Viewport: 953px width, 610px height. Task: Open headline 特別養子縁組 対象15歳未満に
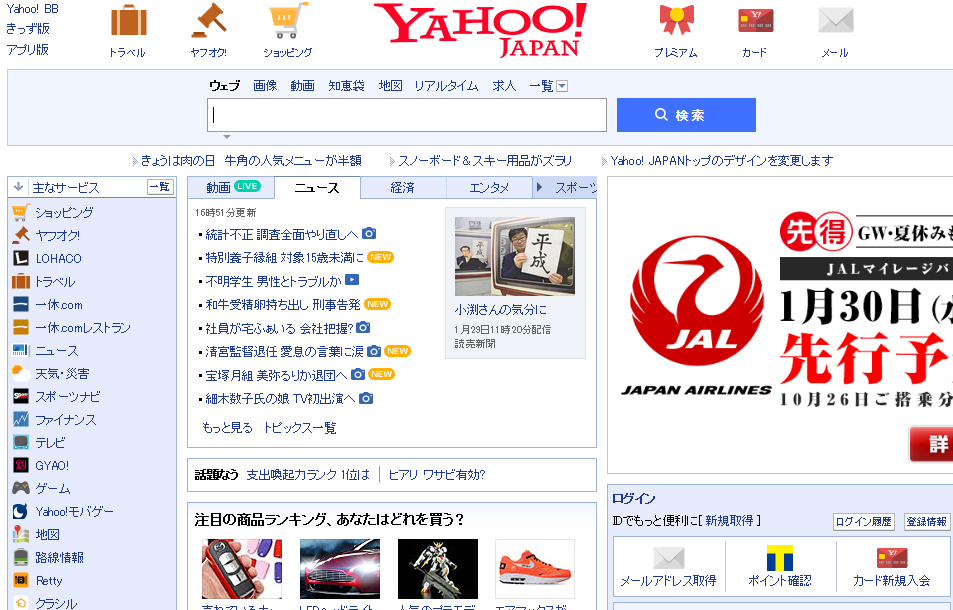(284, 258)
